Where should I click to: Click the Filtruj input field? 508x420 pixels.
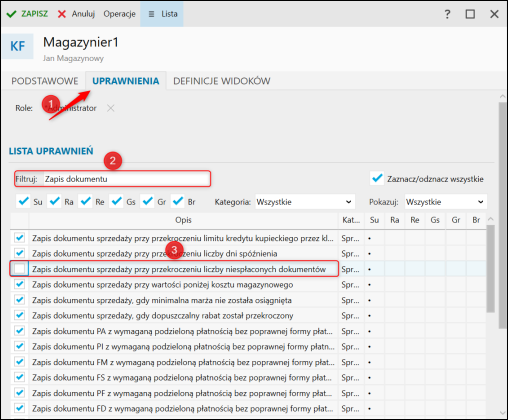[x=127, y=179]
